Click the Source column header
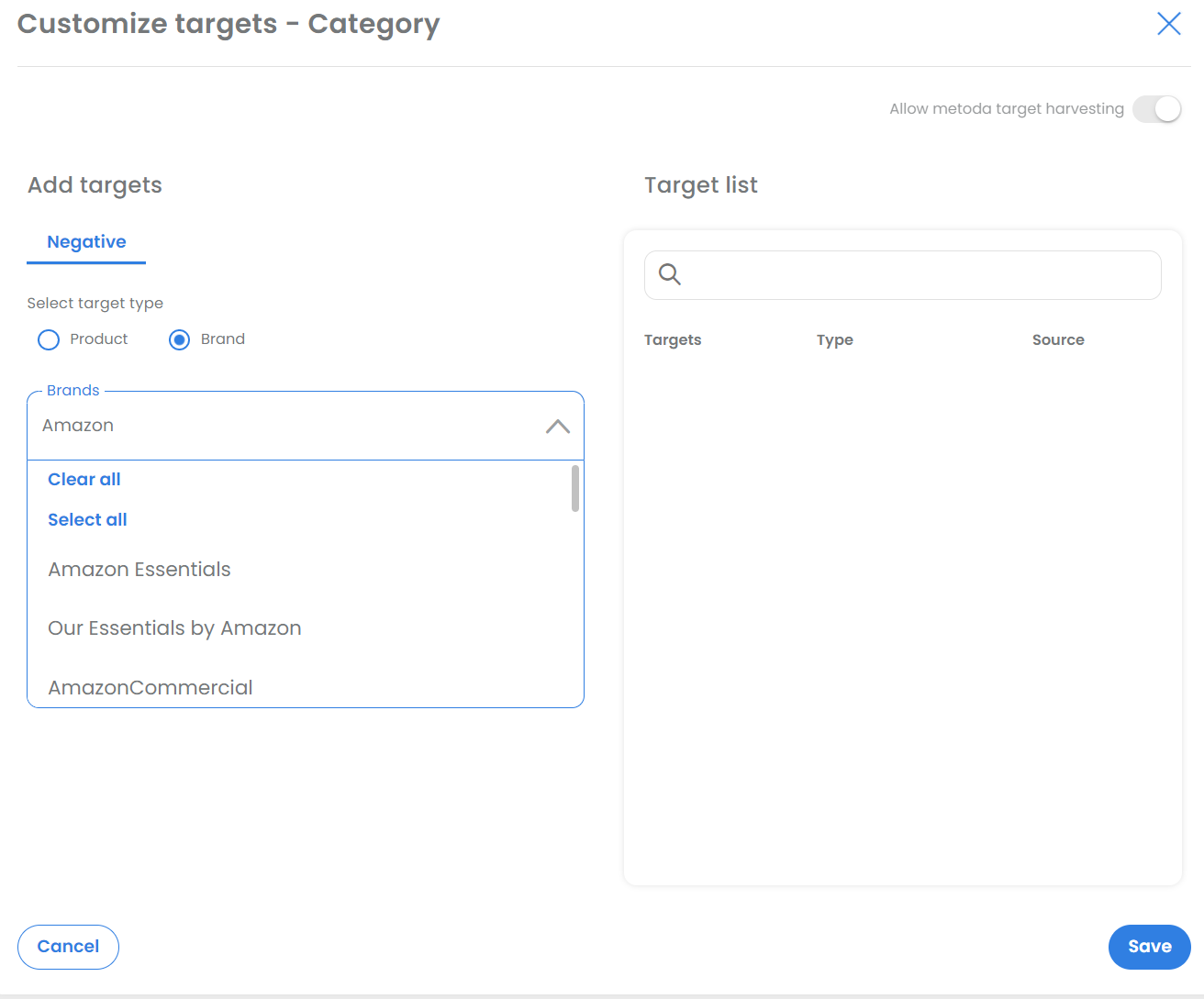The height and width of the screenshot is (999, 1204). point(1058,340)
